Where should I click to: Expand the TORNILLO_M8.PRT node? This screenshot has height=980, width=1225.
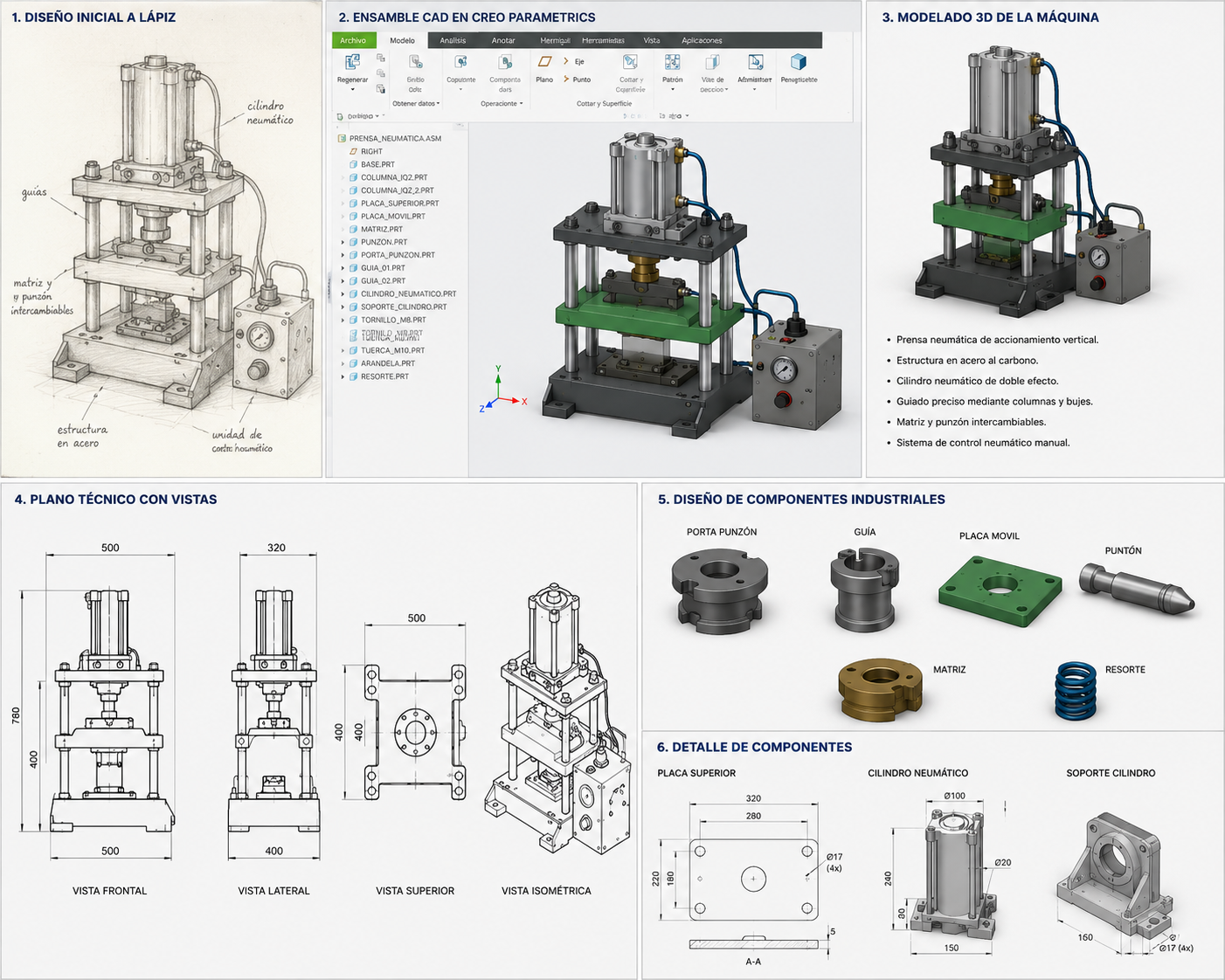click(343, 320)
